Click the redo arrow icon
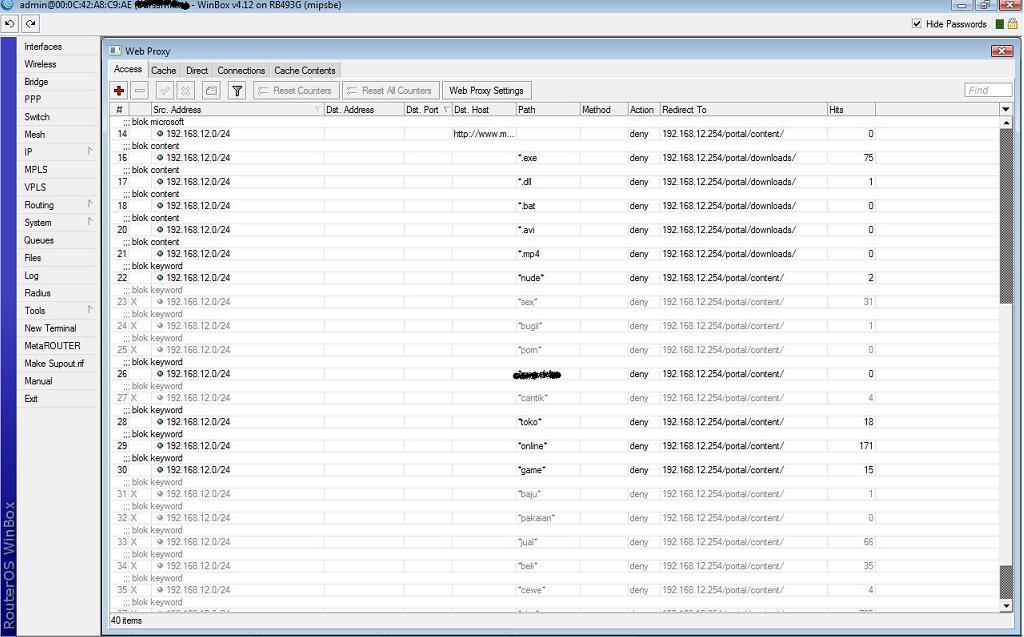 30,23
